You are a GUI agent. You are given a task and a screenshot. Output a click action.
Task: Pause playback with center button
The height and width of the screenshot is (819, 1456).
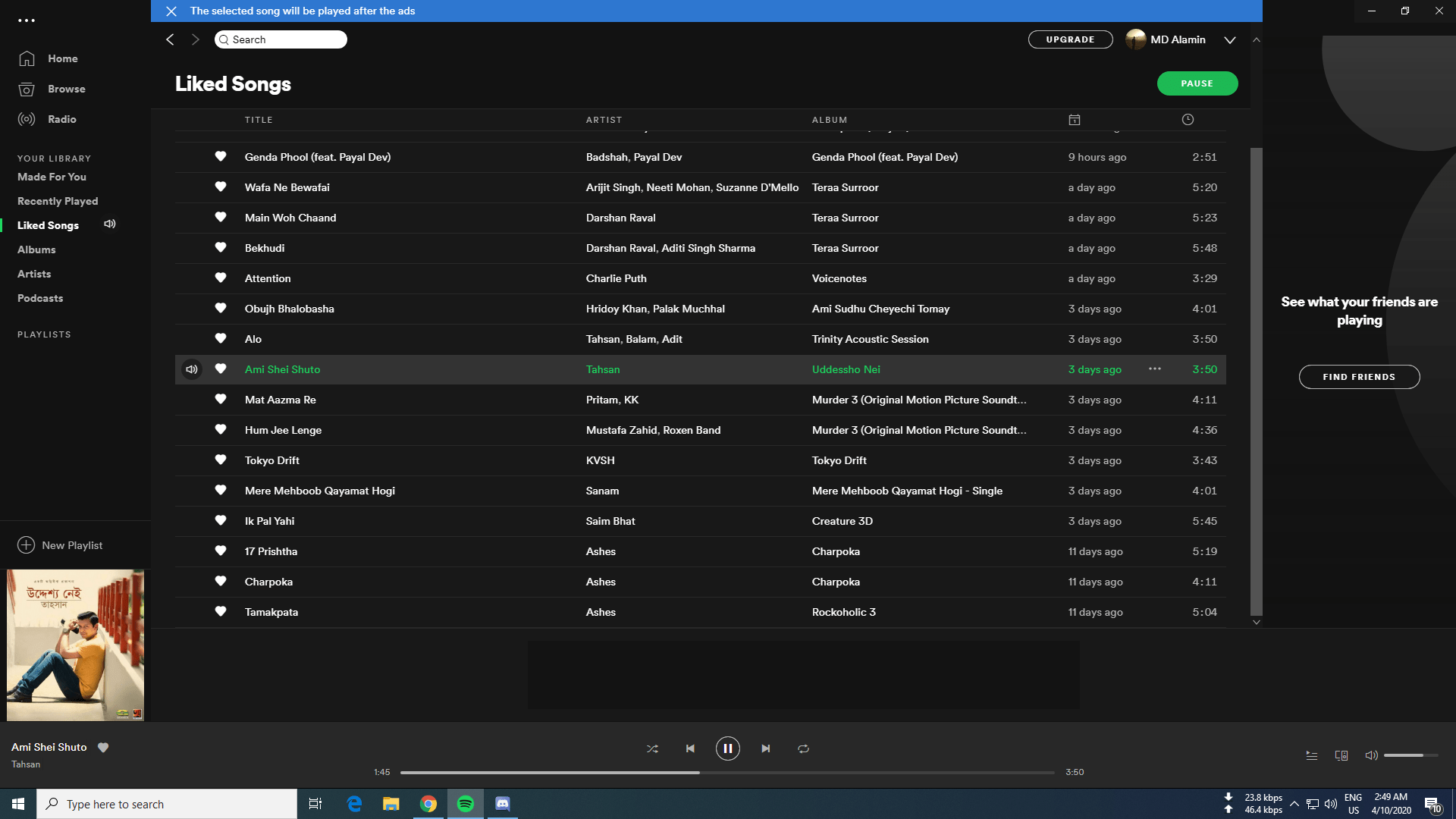[x=727, y=748]
